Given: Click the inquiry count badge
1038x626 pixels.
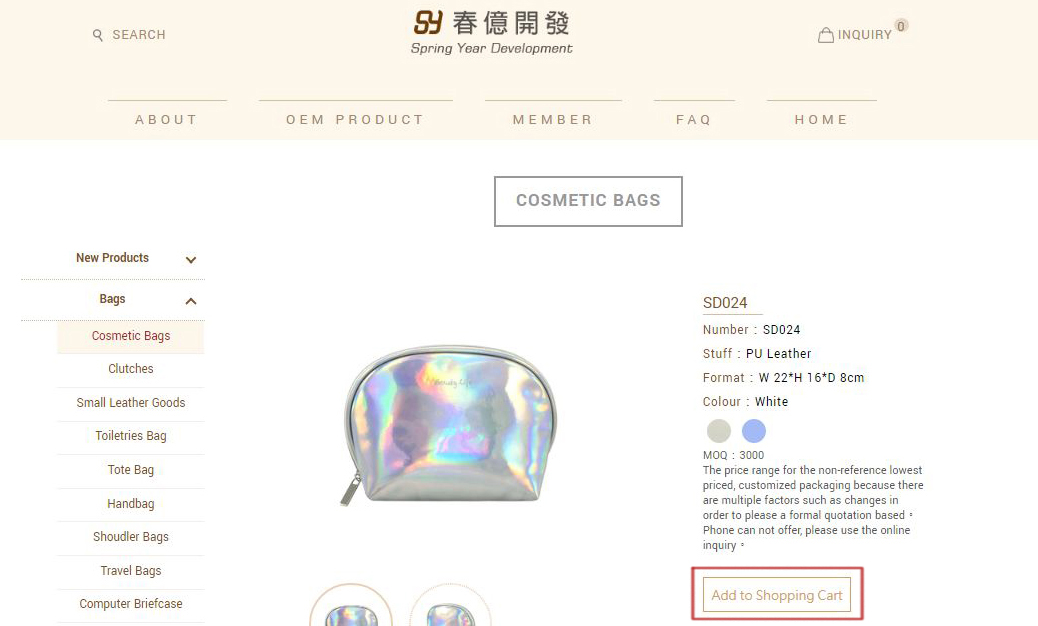Looking at the screenshot, I should coord(901,26).
